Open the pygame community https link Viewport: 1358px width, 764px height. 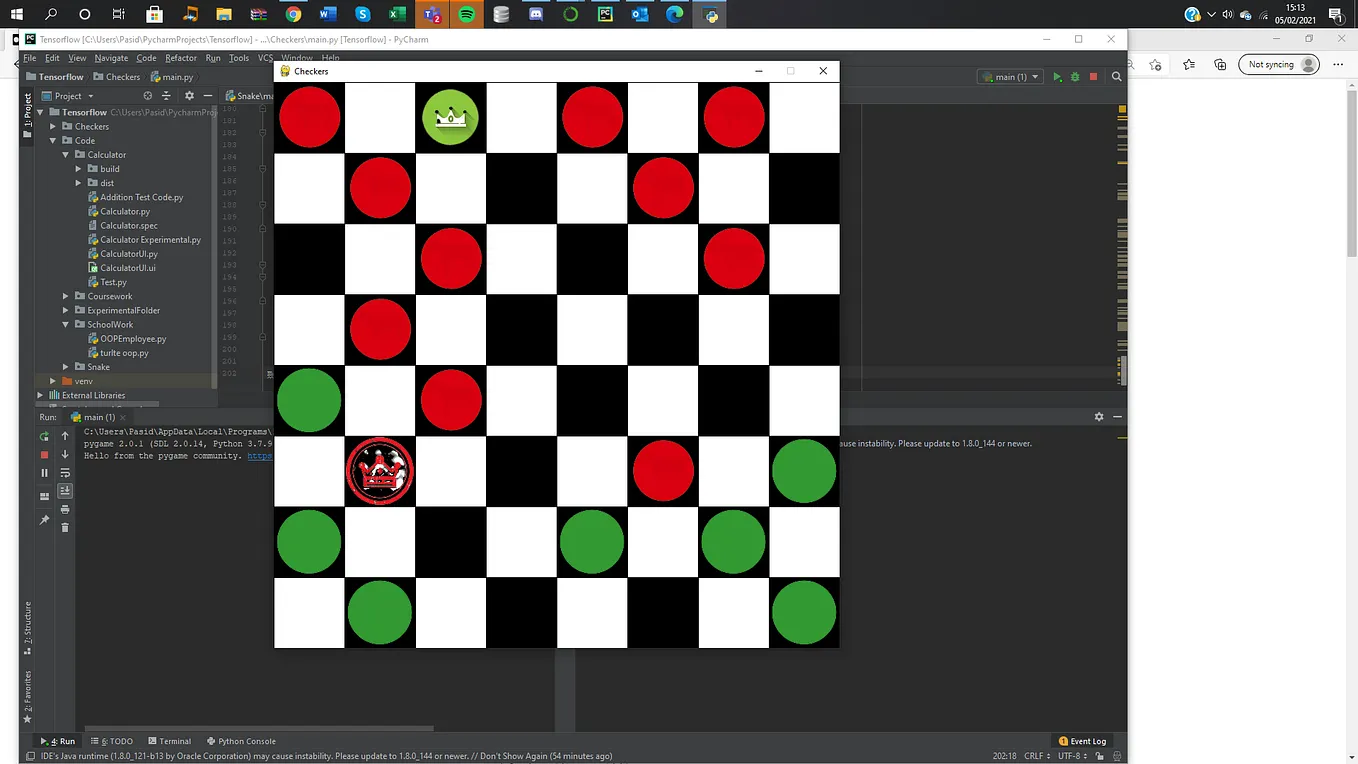click(x=259, y=455)
